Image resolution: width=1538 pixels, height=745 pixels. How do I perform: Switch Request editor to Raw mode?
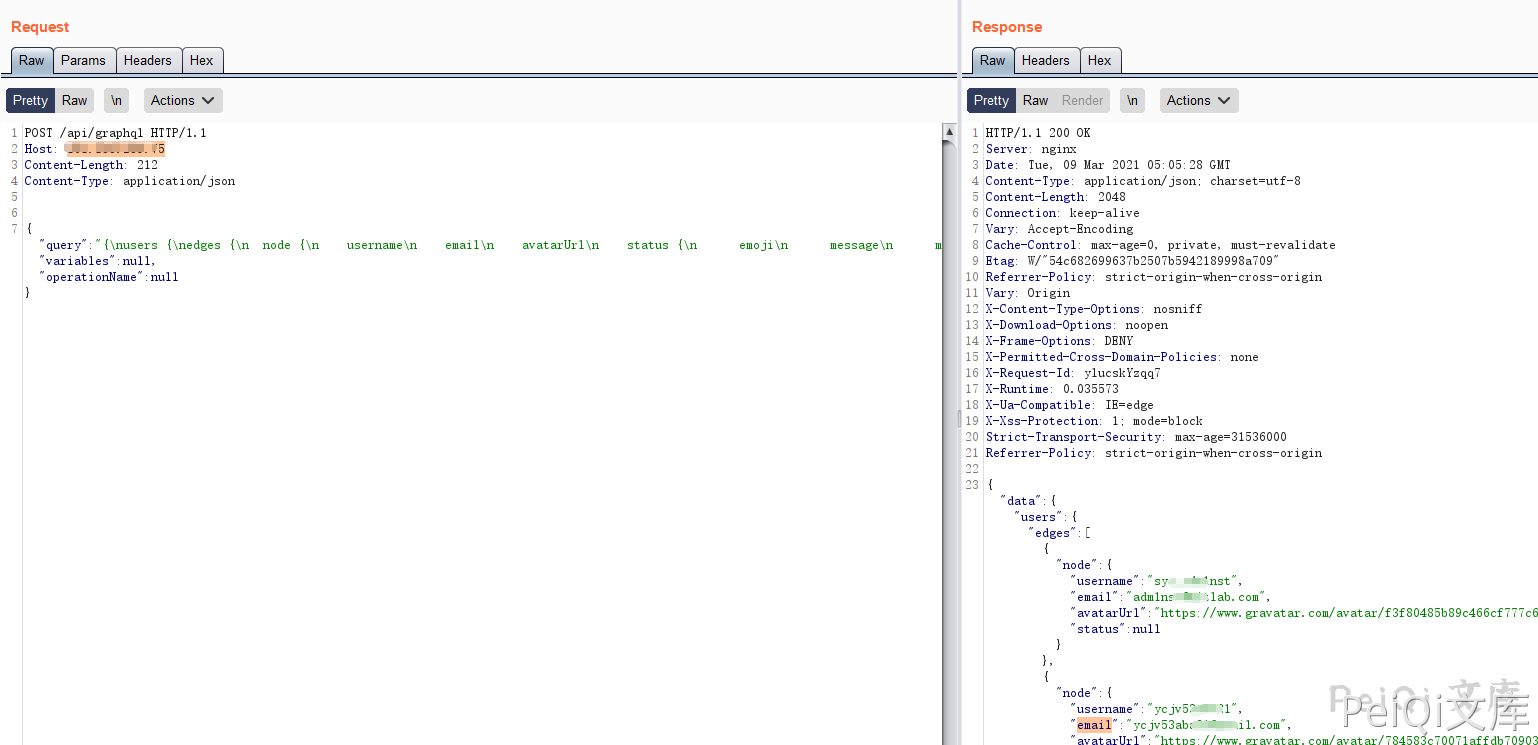tap(75, 100)
